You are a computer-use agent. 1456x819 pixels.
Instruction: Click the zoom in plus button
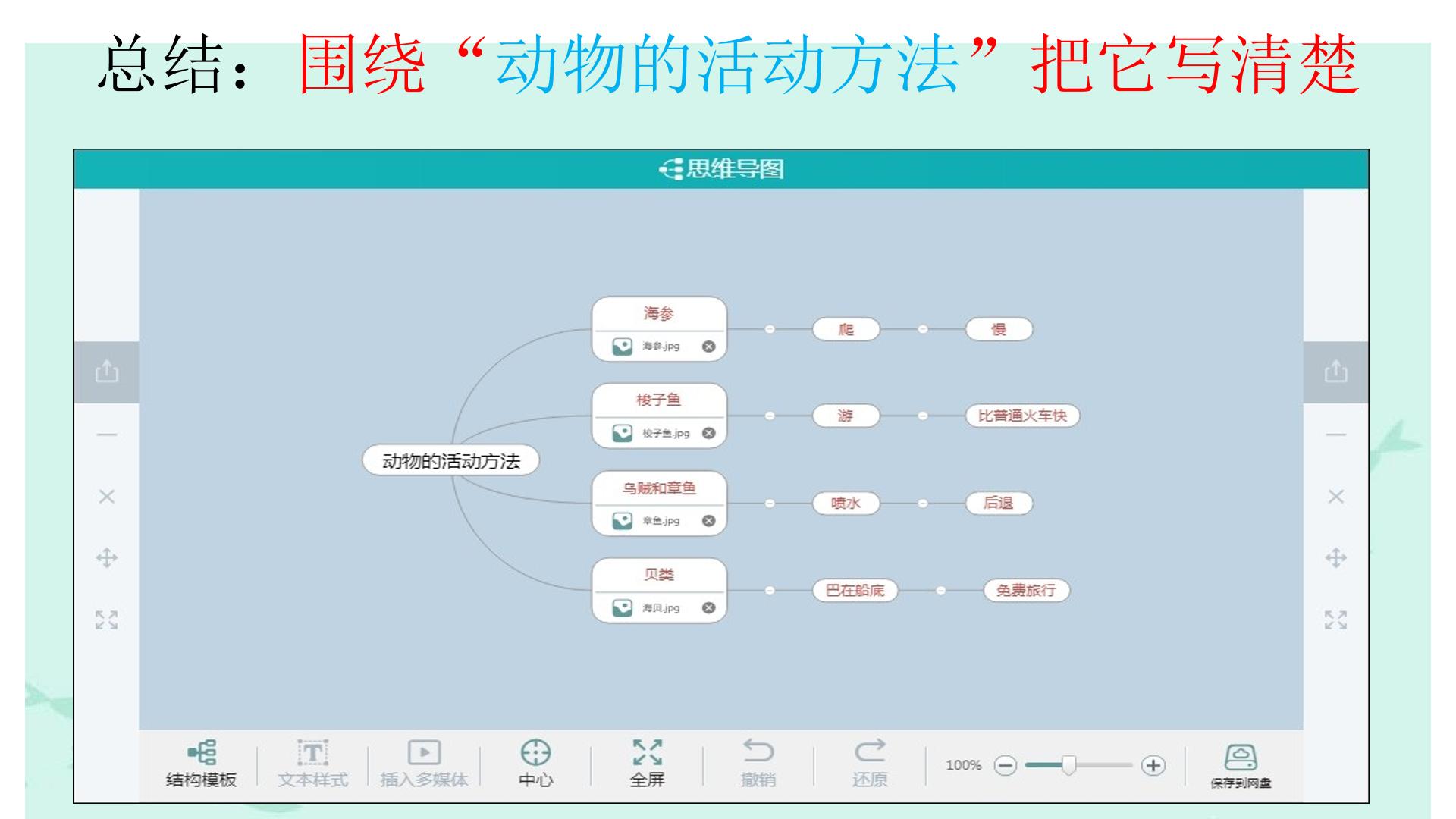1153,766
